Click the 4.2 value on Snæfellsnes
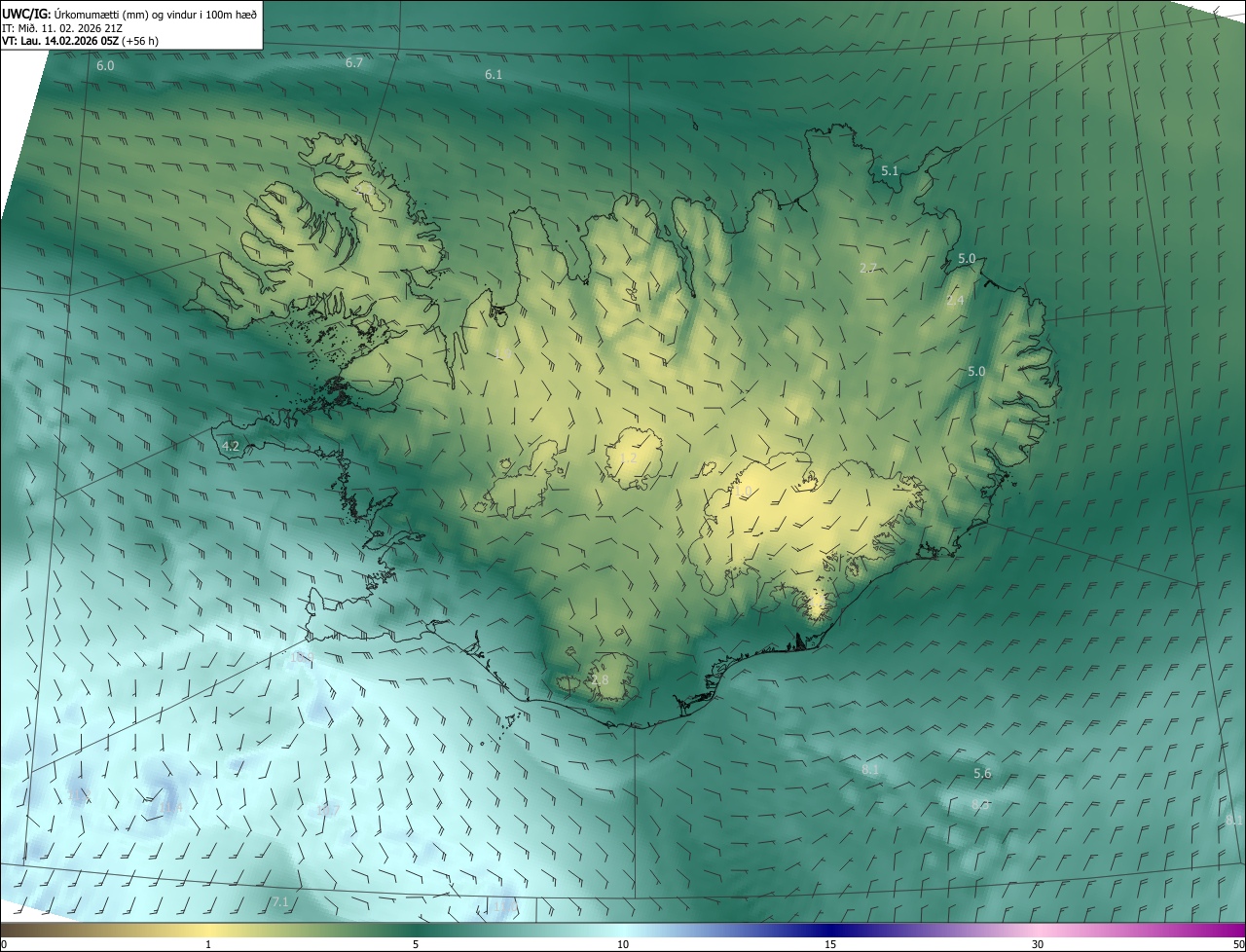This screenshot has height=952, width=1246. (x=231, y=446)
